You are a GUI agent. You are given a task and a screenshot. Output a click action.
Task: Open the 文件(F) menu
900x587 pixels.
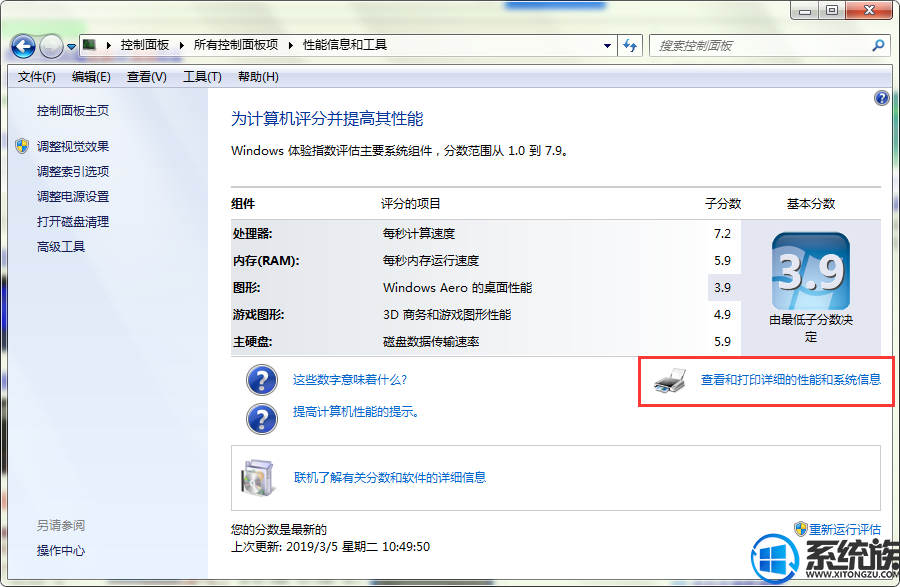37,77
